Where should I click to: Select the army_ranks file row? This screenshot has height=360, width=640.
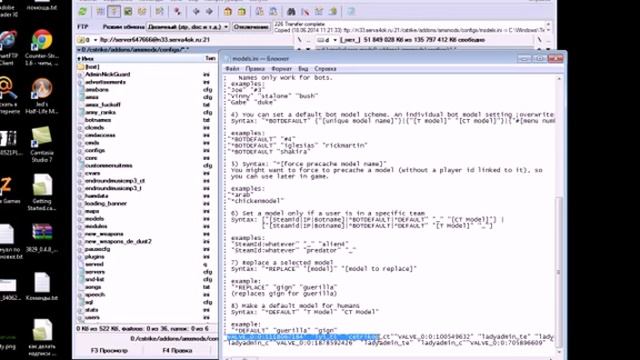point(147,112)
